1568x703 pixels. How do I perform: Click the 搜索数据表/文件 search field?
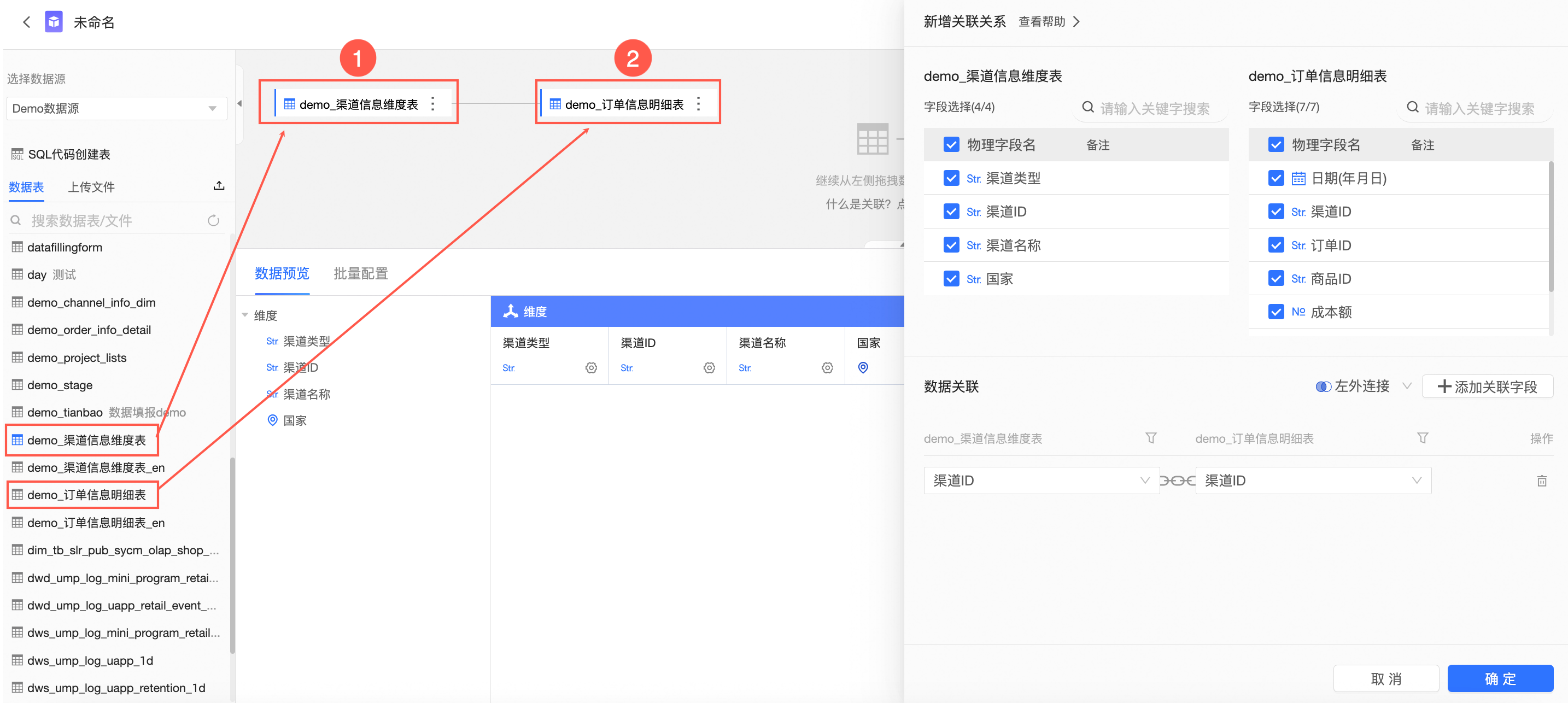(116, 220)
